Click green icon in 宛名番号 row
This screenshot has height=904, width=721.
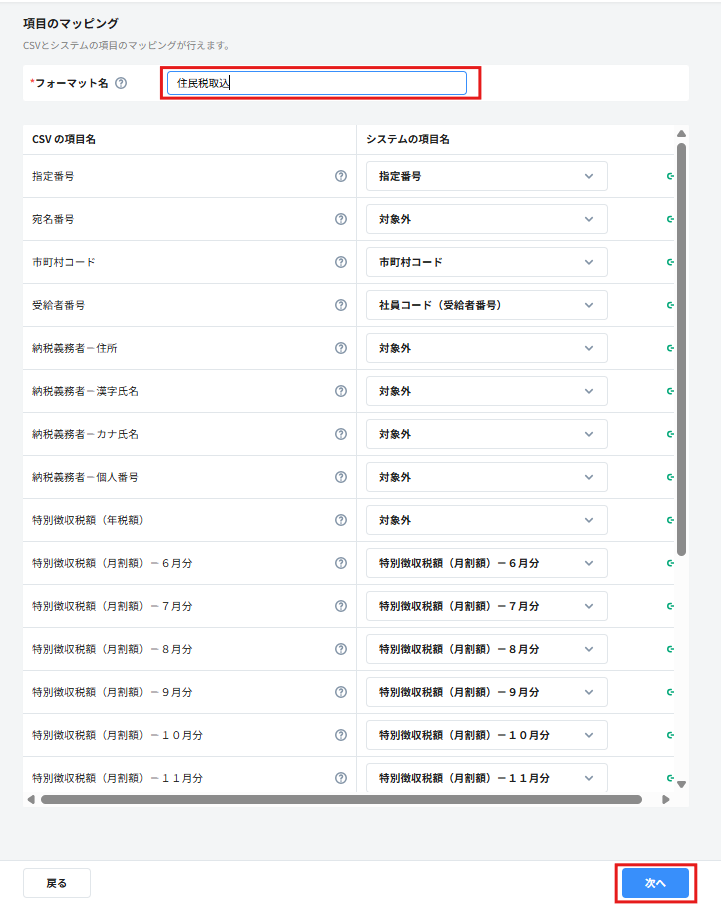[669, 219]
